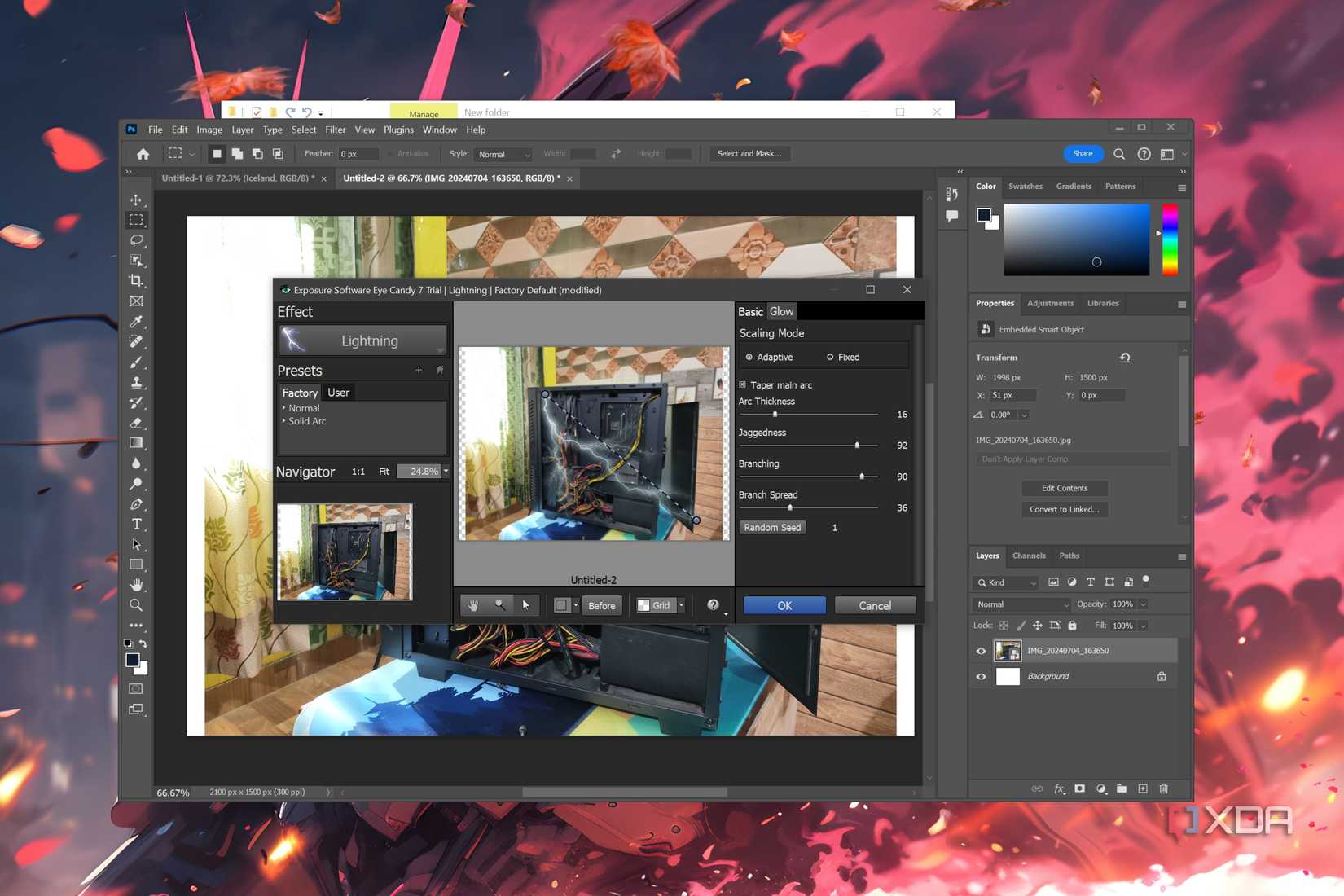Screen dimensions: 1344x896
Task: Expand the Solid Arc preset group
Action: click(283, 421)
